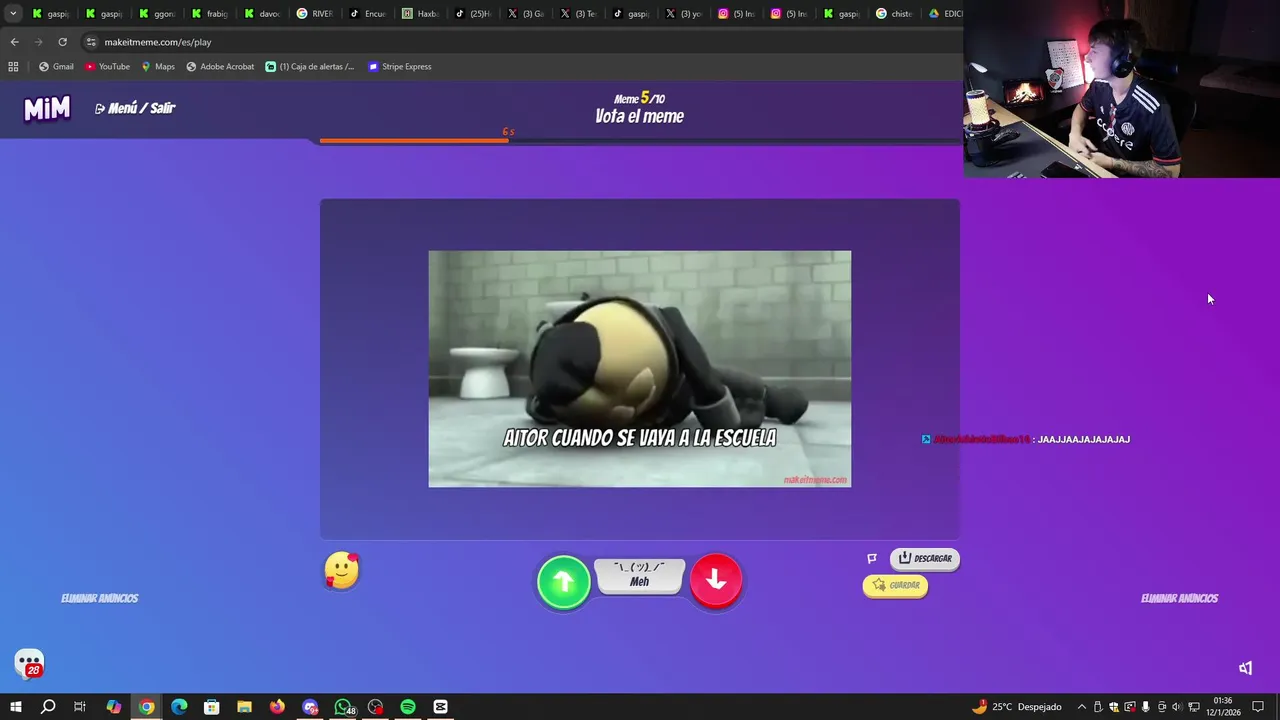Open the YouTube bookmark

[108, 67]
